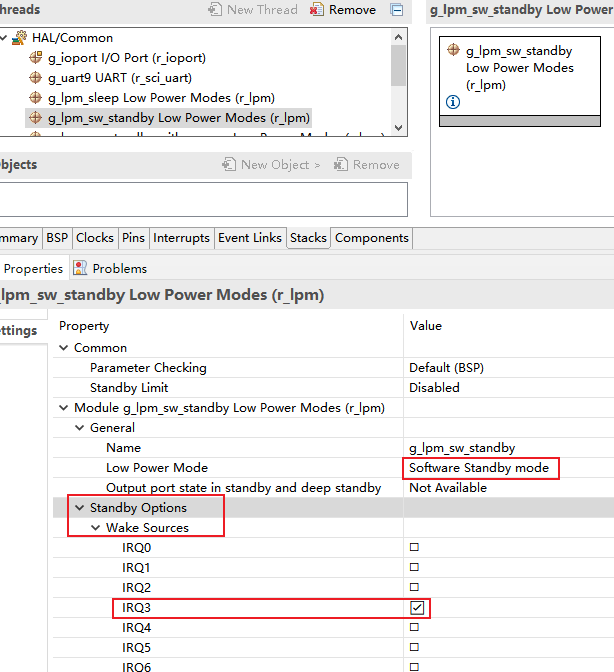Enable the IRQ0 wake source checkbox
The image size is (614, 672).
point(414,548)
